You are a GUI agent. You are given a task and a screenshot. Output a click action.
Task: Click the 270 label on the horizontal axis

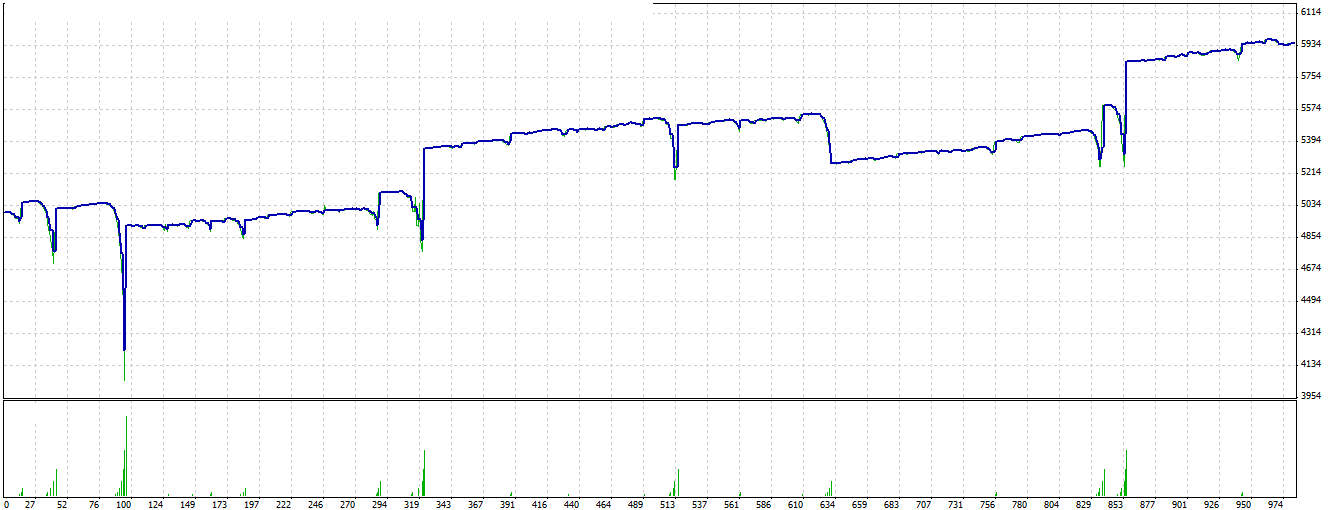click(347, 504)
